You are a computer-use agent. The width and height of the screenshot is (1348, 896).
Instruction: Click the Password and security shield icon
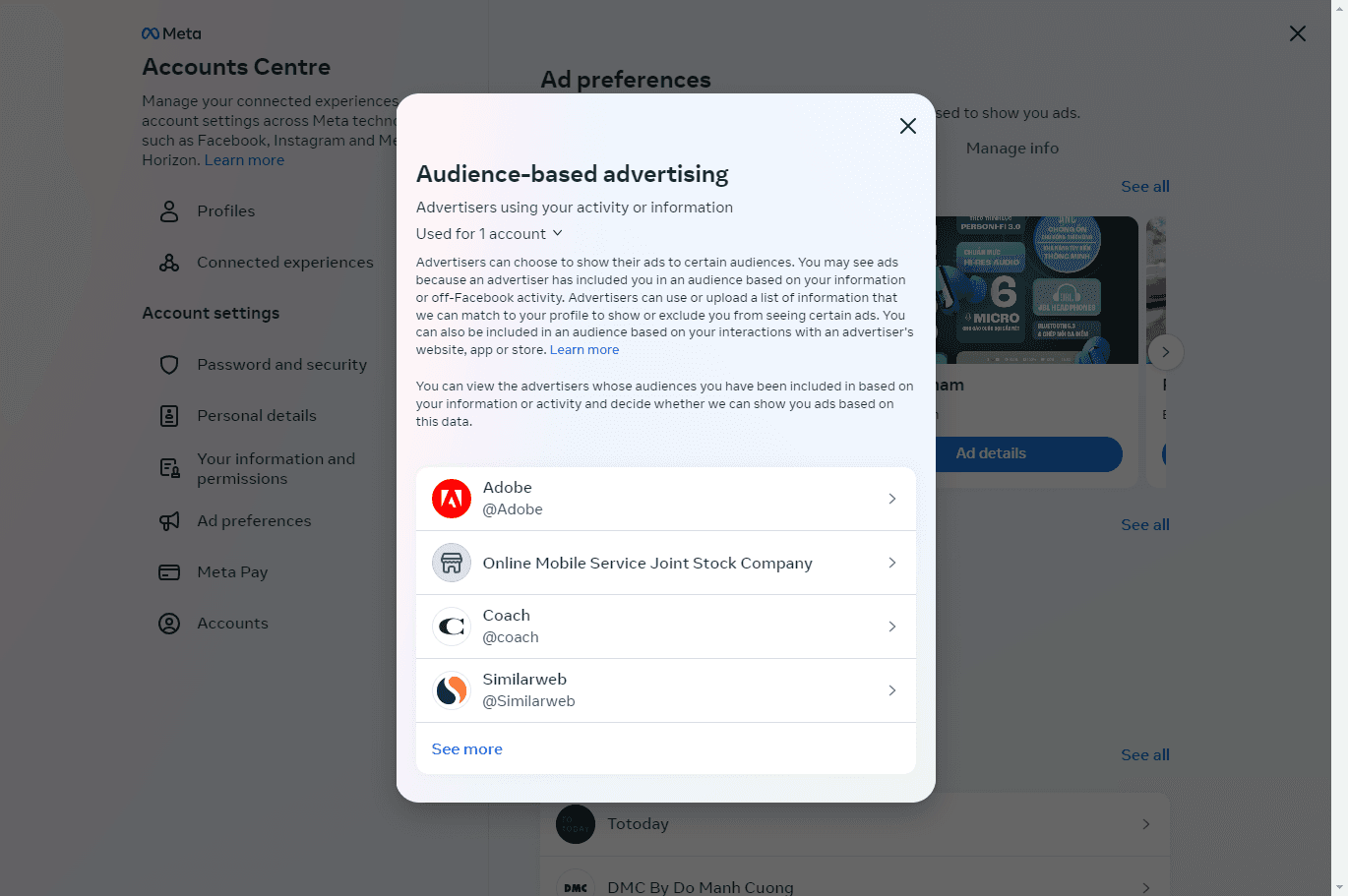point(169,365)
